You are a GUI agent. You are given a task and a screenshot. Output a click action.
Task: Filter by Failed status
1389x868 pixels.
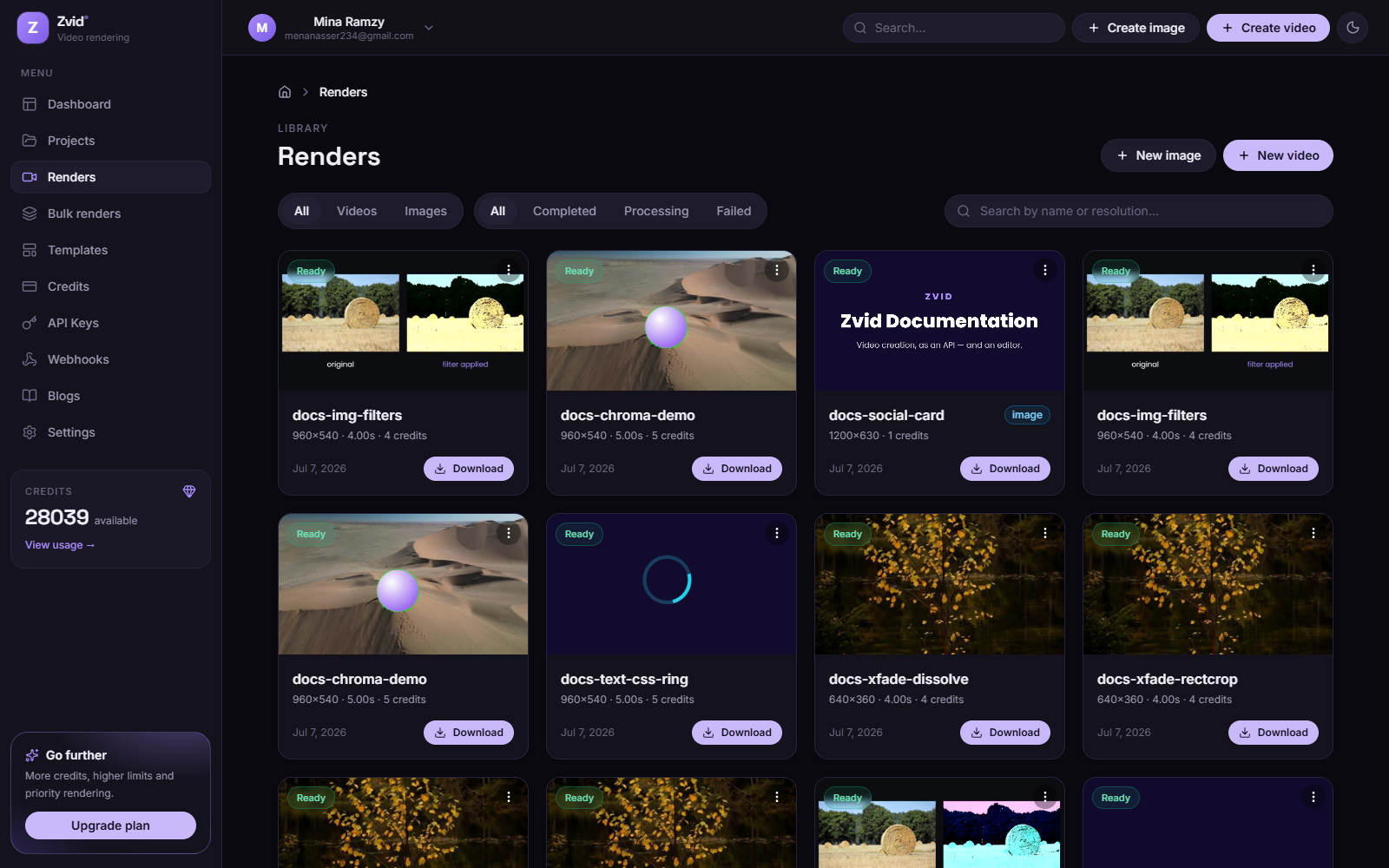pos(734,211)
